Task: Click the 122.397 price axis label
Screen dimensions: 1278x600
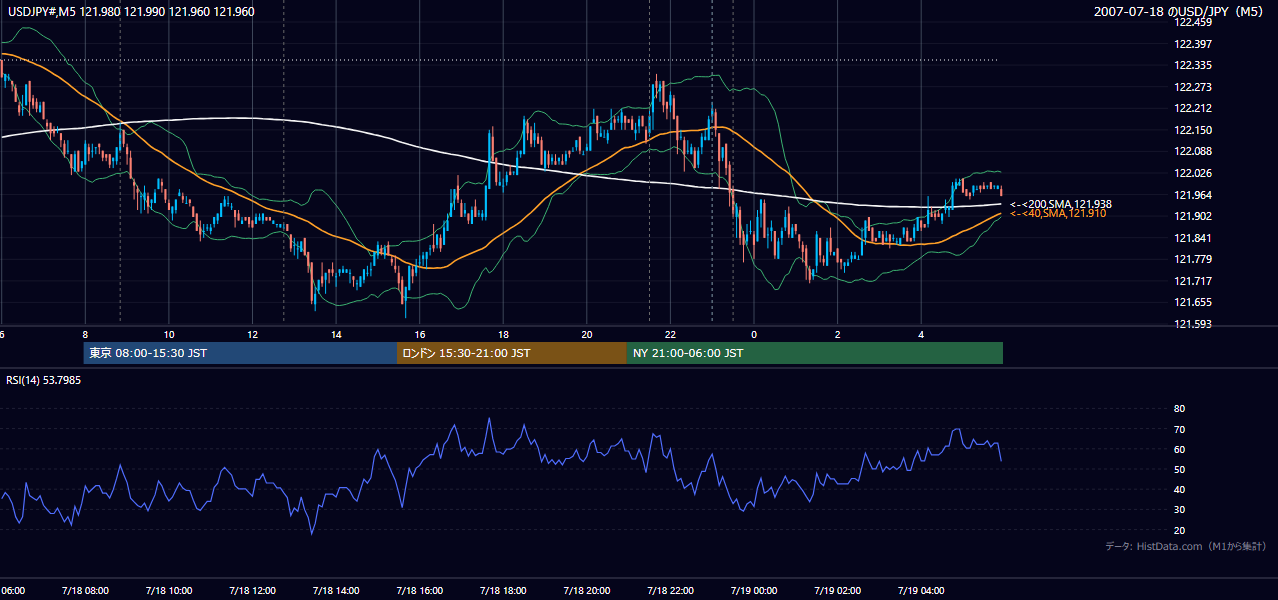Action: coord(1191,44)
